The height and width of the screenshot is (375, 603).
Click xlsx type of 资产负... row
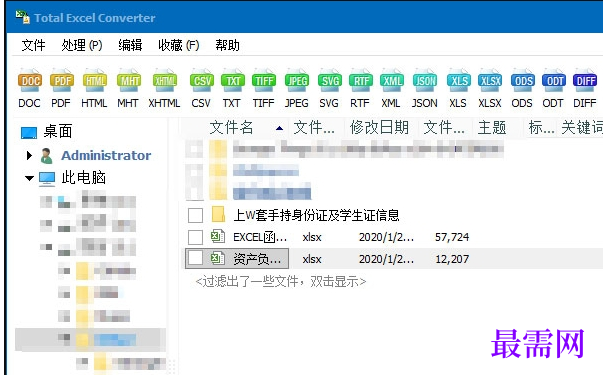pyautogui.click(x=312, y=259)
